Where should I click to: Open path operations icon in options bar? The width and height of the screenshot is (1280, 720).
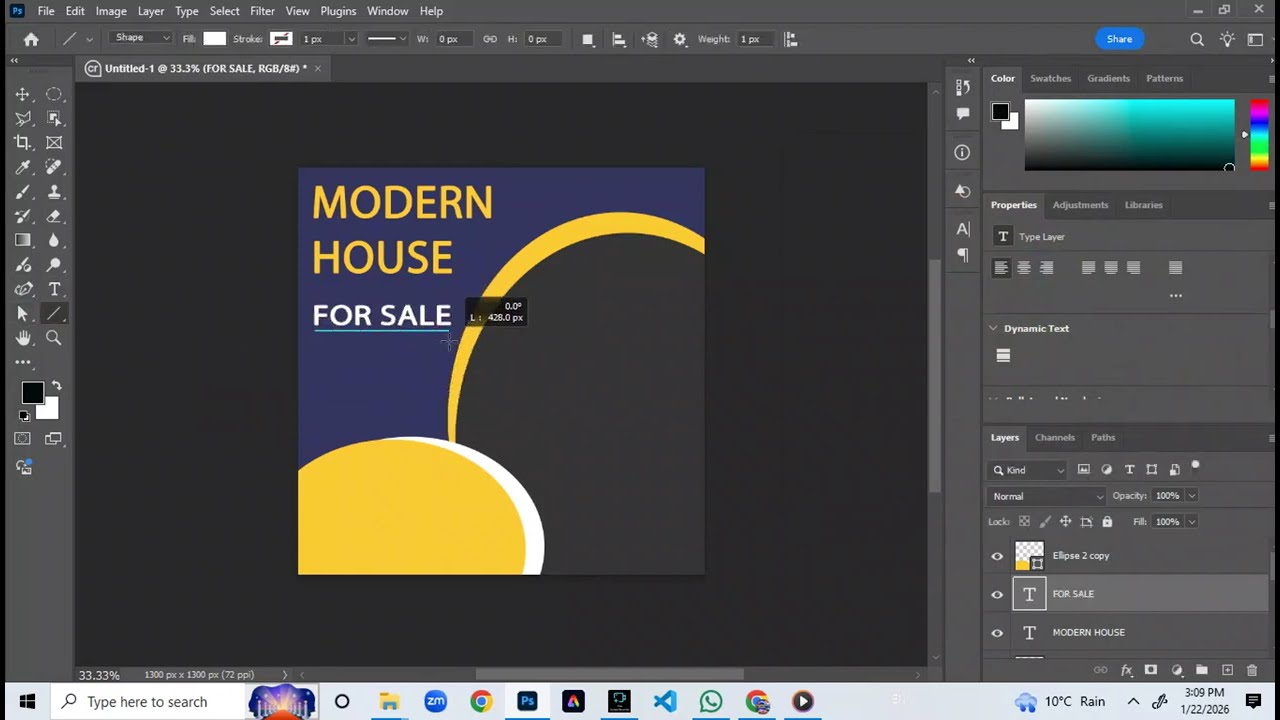(x=588, y=39)
